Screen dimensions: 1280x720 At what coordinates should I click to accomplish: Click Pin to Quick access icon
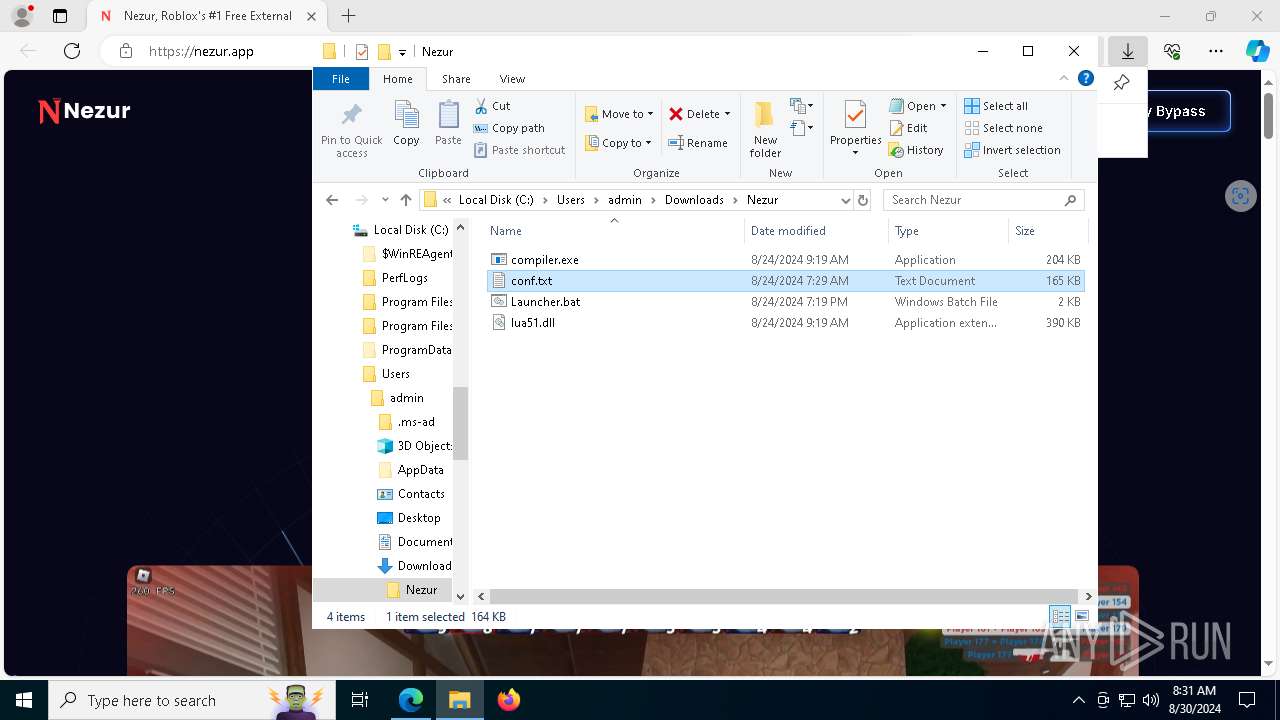(x=351, y=129)
